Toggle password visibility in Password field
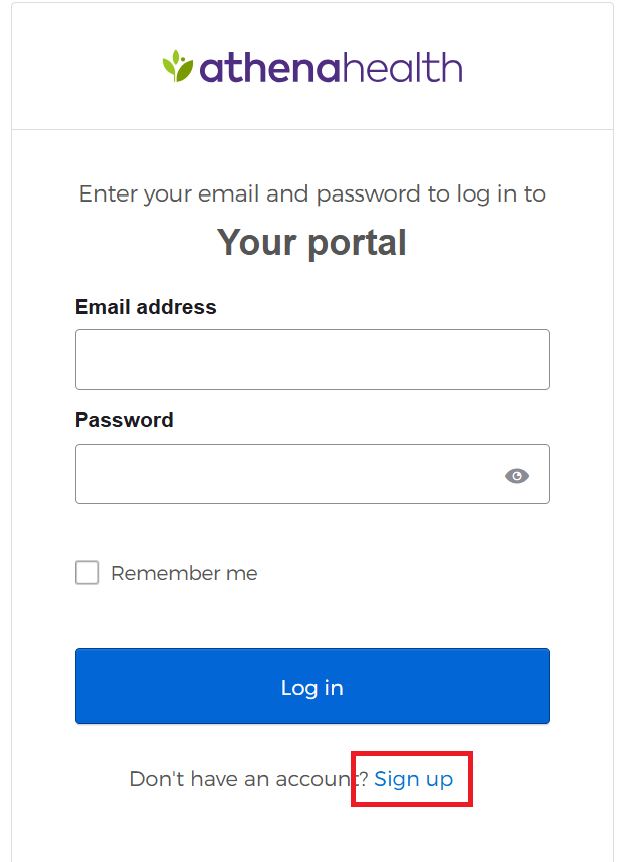630x862 pixels. pyautogui.click(x=516, y=475)
